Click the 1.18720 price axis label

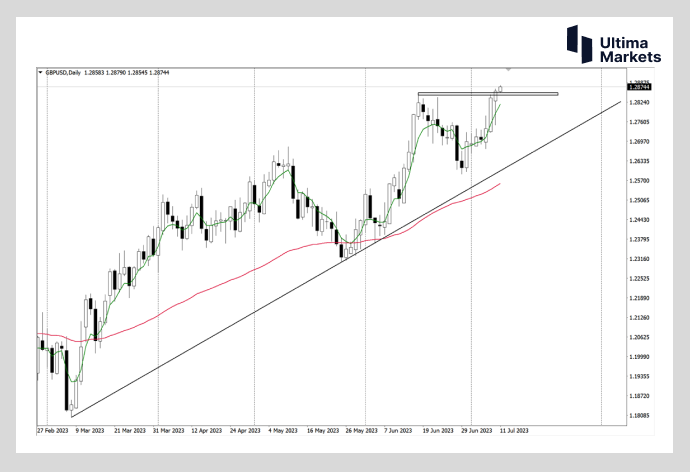point(639,396)
